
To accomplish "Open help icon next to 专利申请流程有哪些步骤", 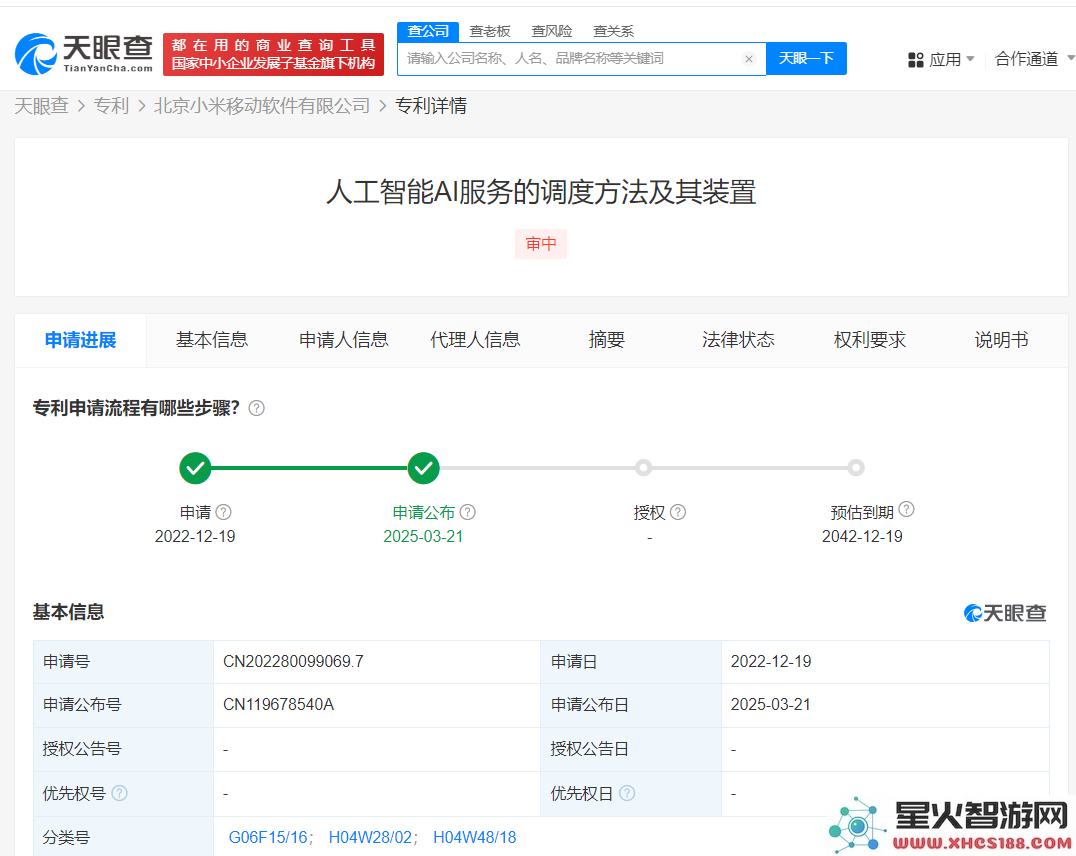I will [x=256, y=408].
